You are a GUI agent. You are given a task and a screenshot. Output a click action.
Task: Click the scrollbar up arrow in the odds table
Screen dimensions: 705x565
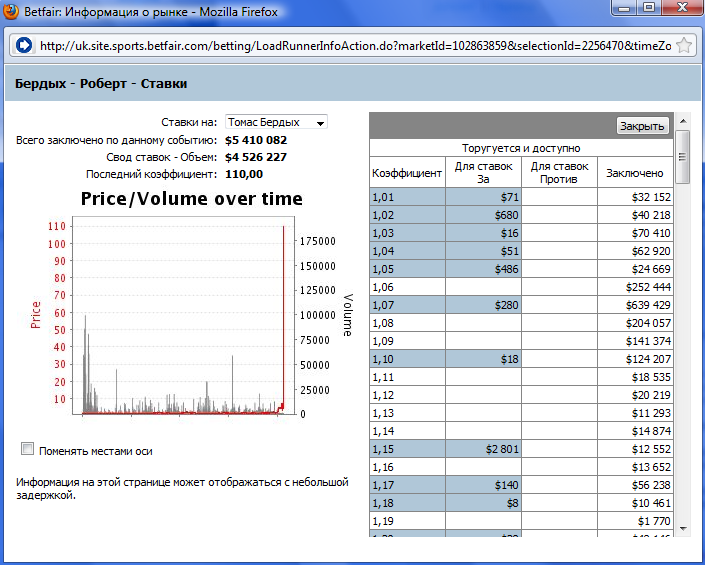(683, 139)
